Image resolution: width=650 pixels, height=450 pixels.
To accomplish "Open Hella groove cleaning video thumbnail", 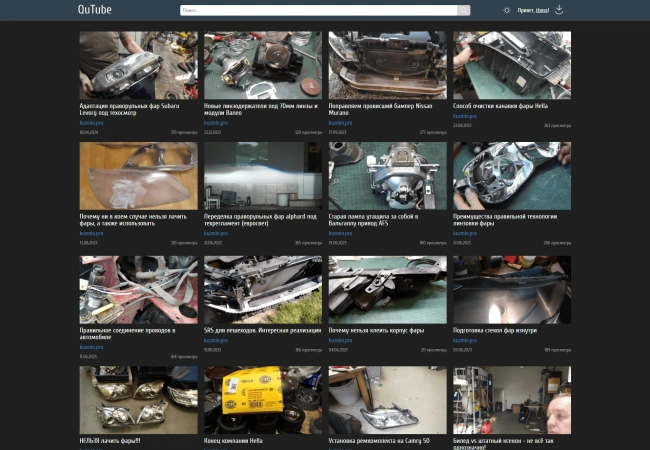I will [511, 65].
